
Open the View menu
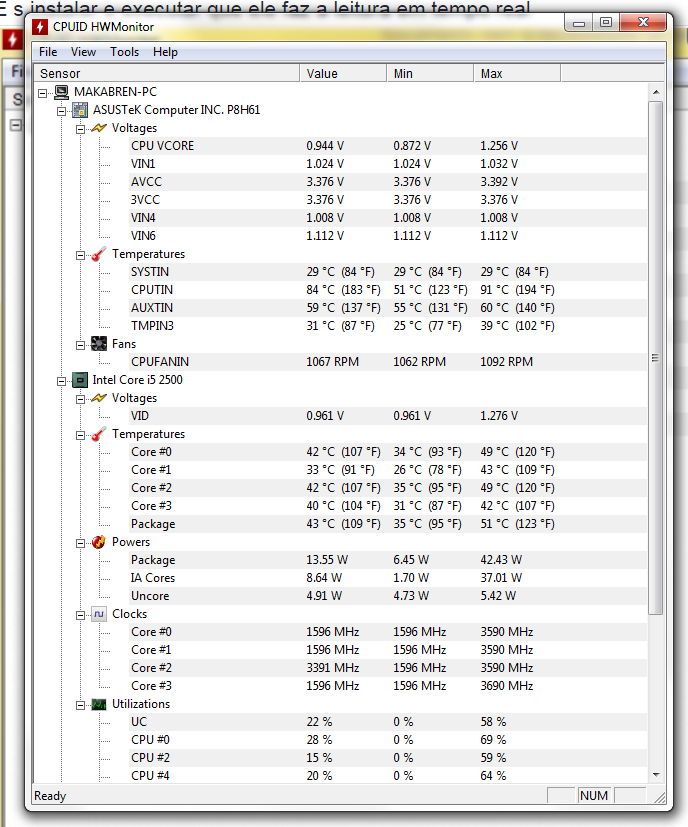83,52
